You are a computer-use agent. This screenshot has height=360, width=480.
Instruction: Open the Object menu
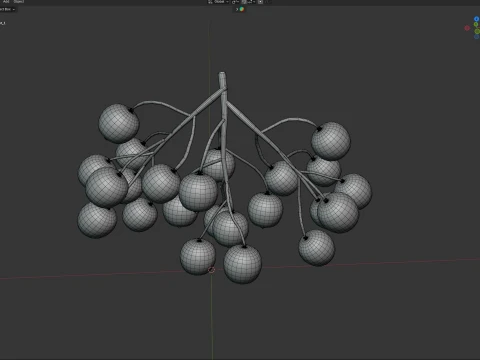19,1
